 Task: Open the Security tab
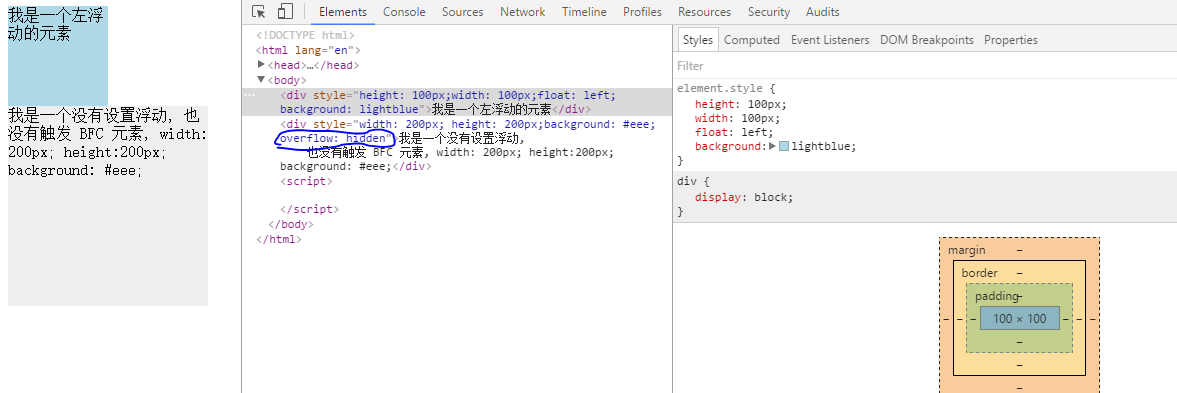pyautogui.click(x=769, y=12)
